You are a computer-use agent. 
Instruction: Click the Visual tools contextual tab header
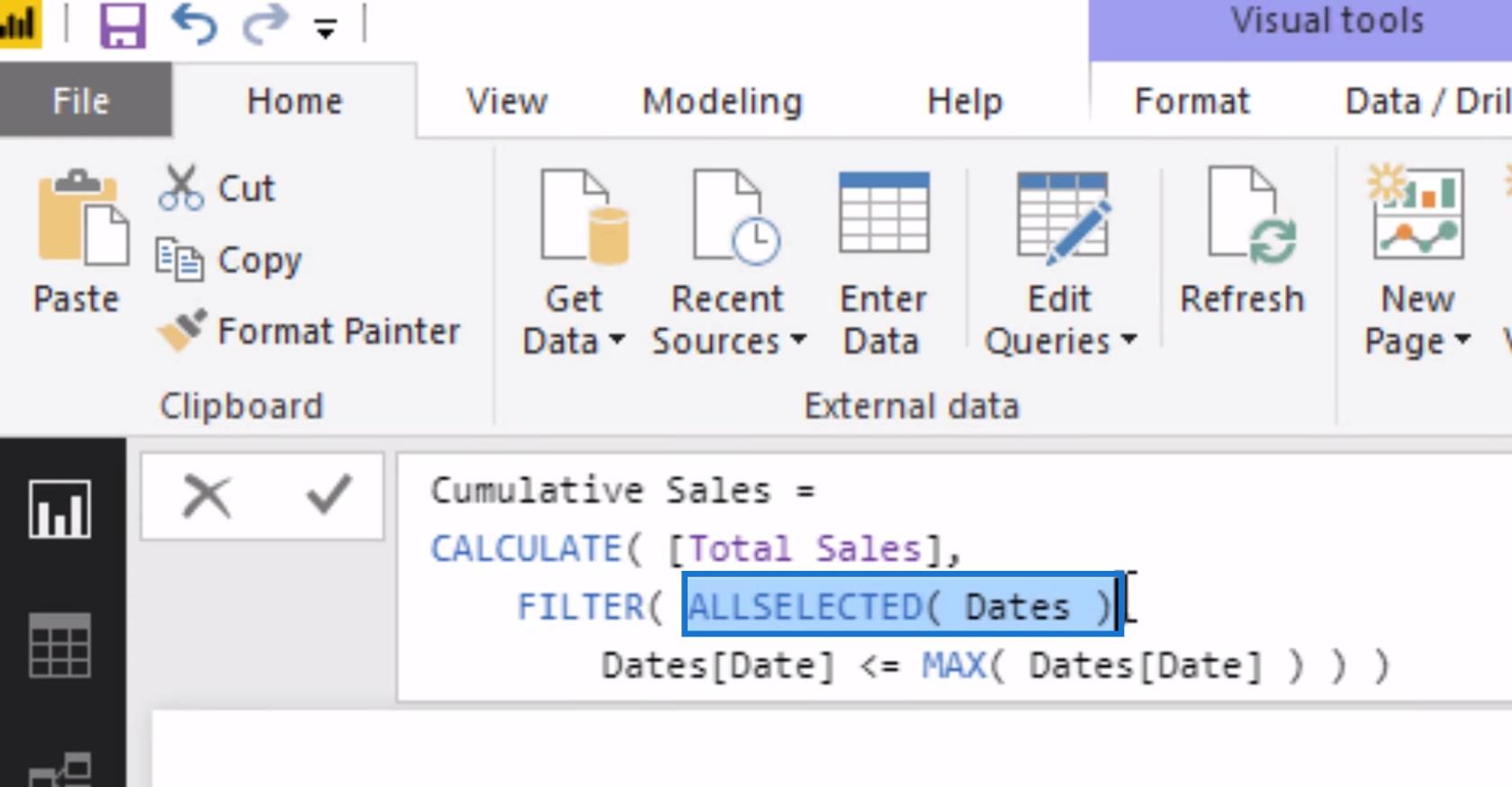pyautogui.click(x=1327, y=22)
